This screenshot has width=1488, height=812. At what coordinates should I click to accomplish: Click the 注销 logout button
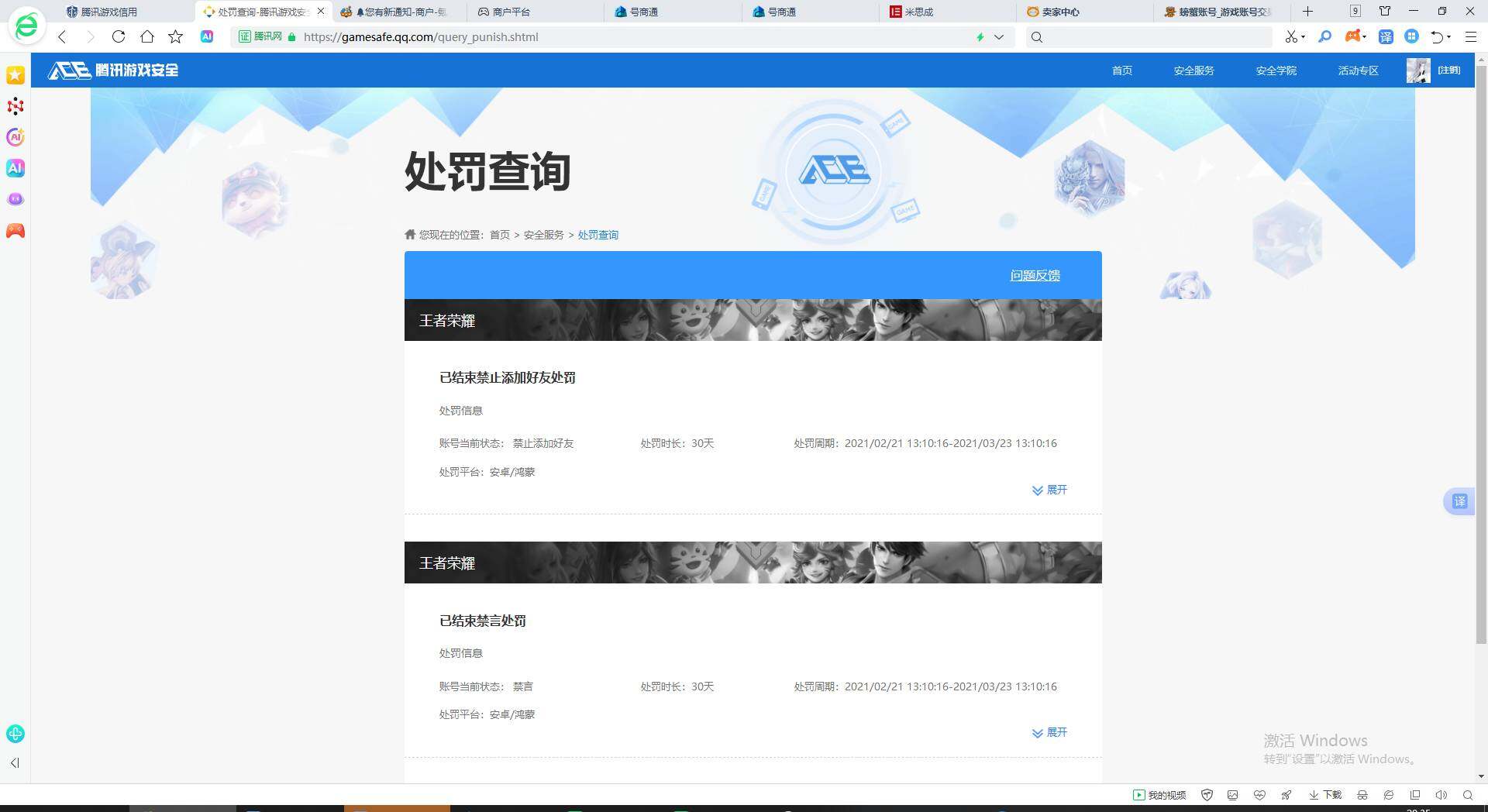pos(1448,70)
